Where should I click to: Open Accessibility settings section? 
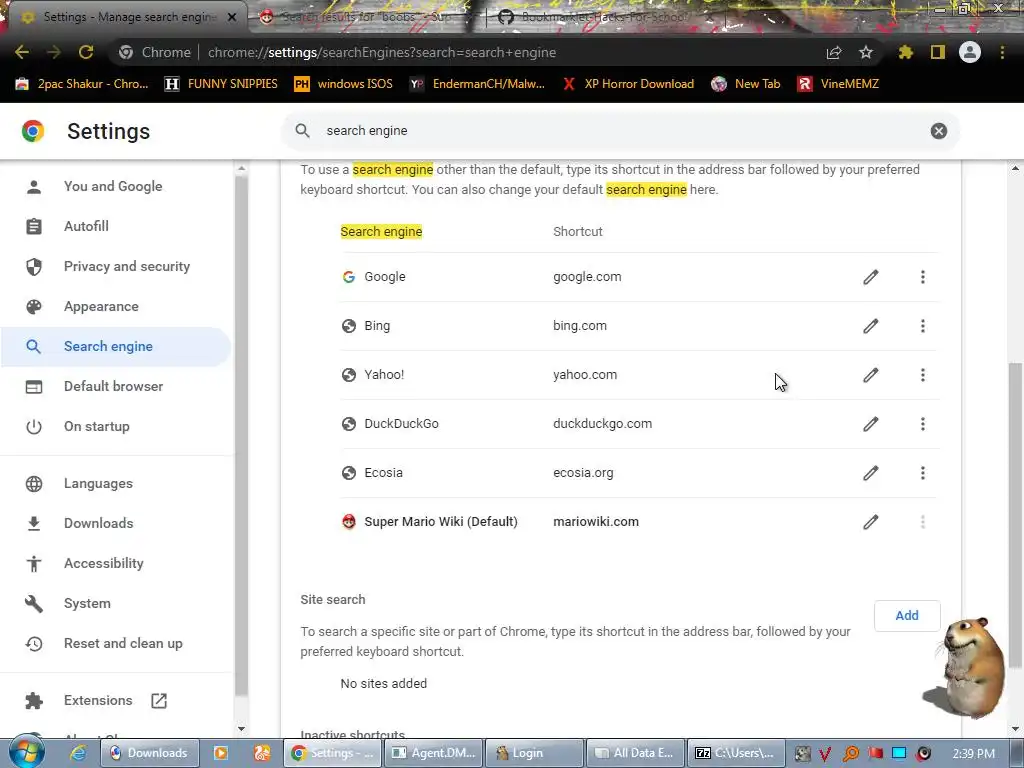coord(103,563)
